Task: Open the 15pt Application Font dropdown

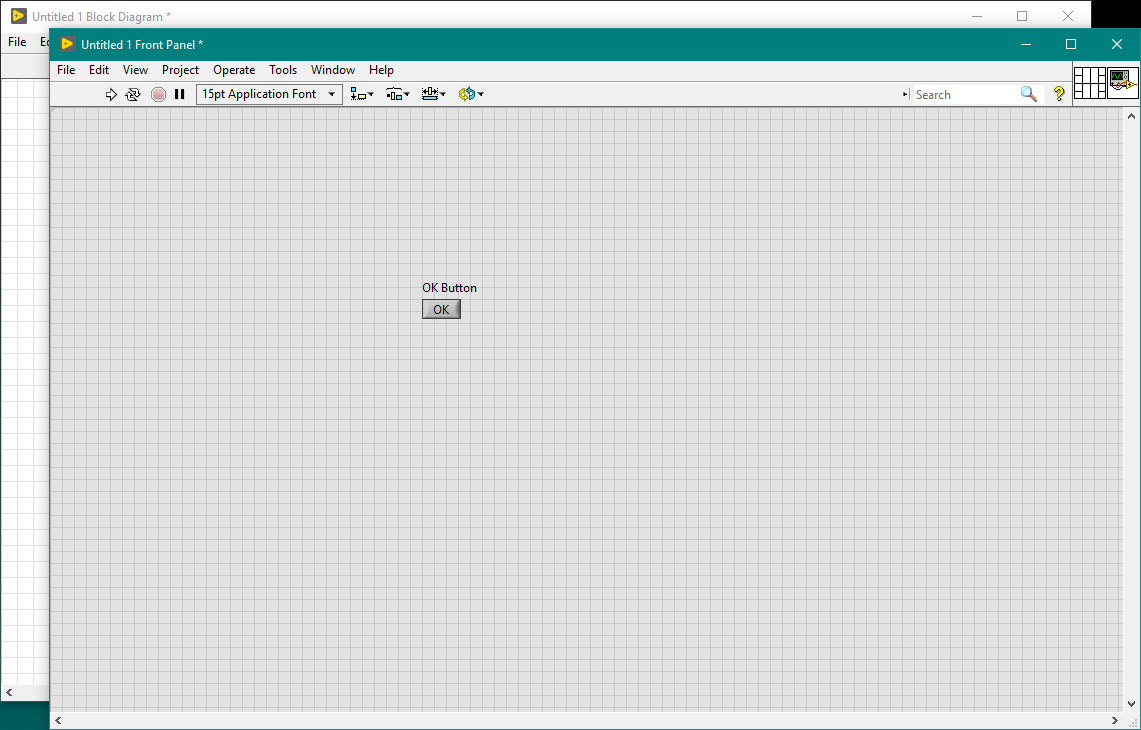Action: 269,94
